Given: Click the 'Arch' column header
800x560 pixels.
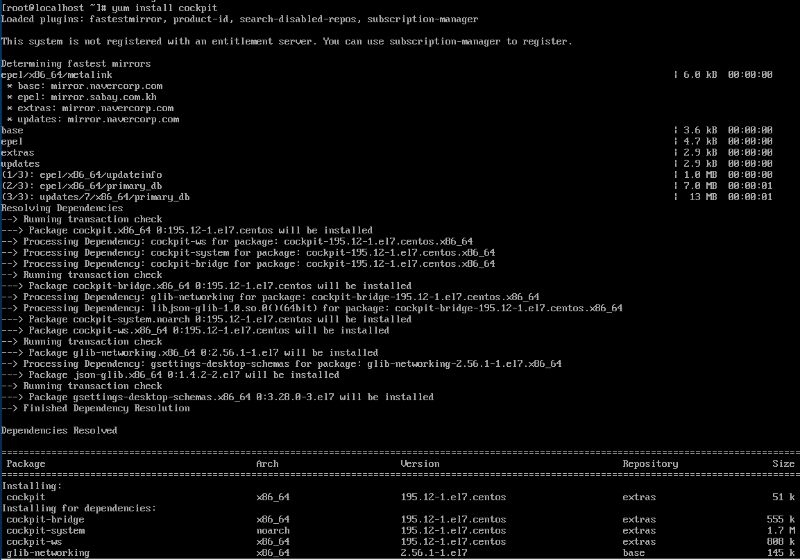Looking at the screenshot, I should click(x=267, y=464).
